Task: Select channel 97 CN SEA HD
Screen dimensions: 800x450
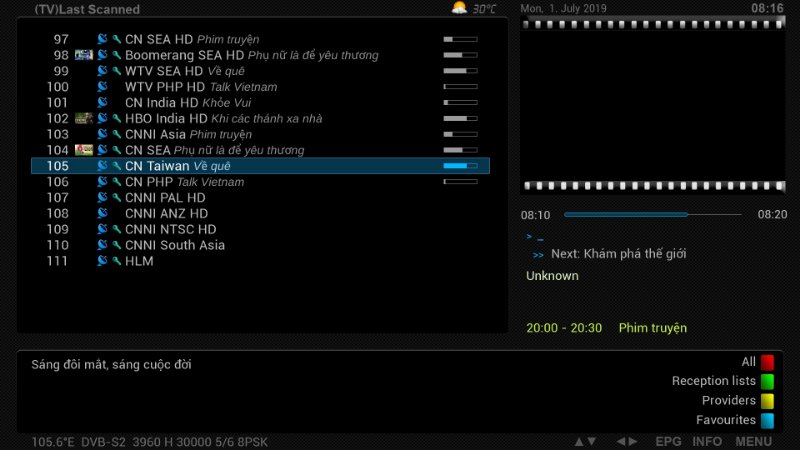Action: (x=260, y=39)
